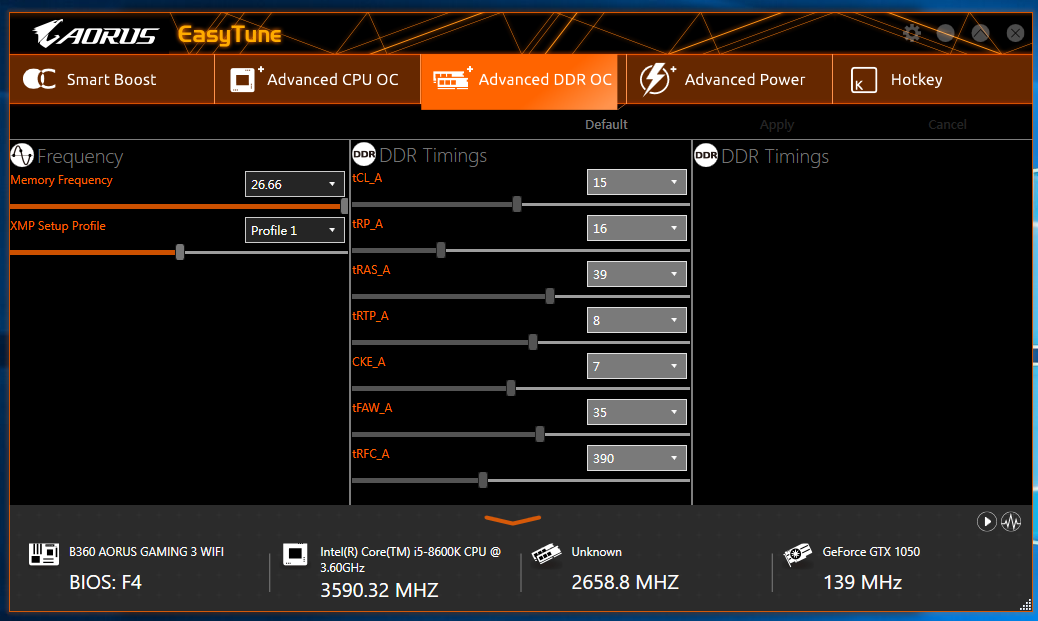Click the 'GeForce GTX 1050' text
This screenshot has height=621, width=1038.
pos(871,551)
